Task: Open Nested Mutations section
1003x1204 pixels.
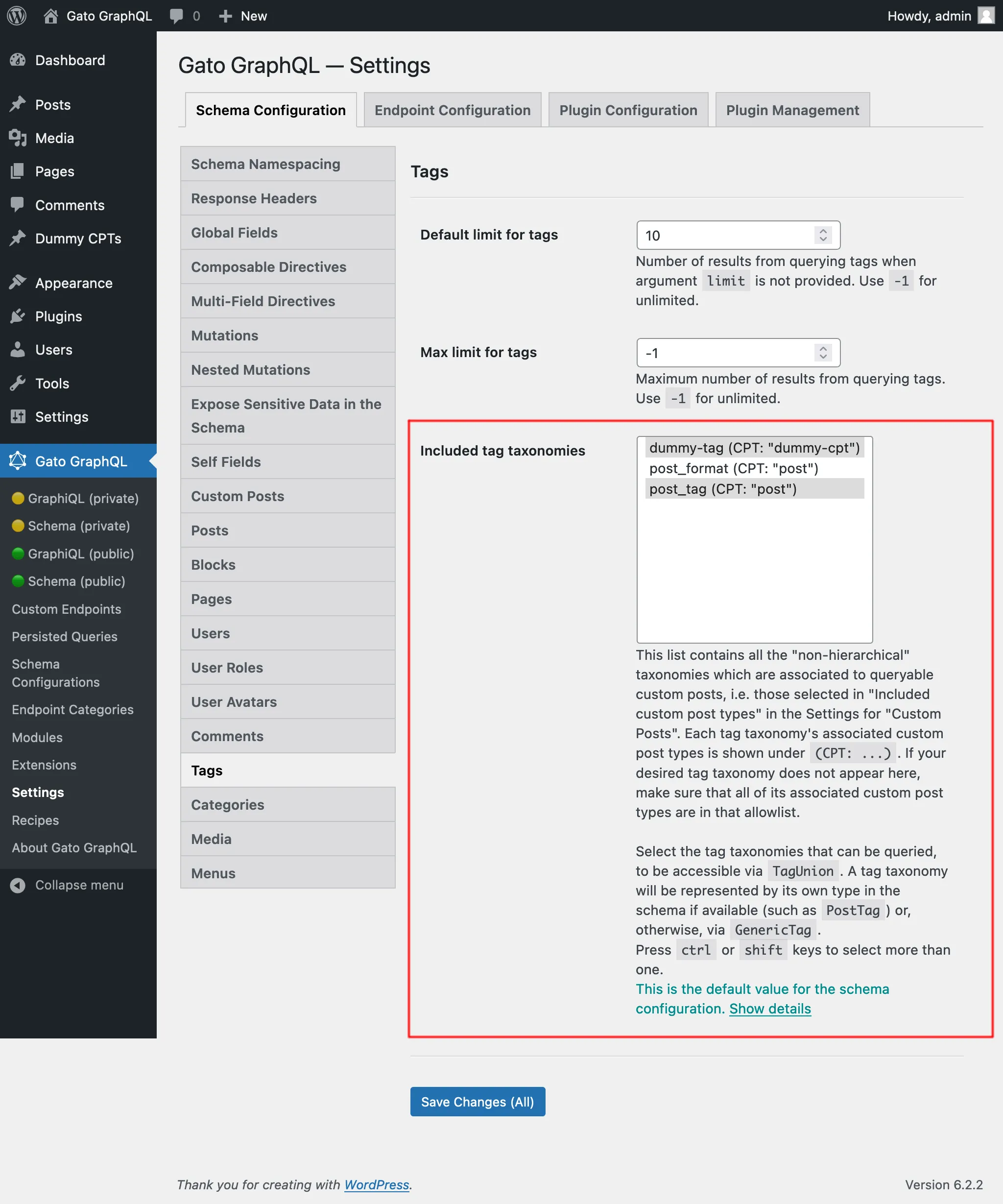Action: 287,370
